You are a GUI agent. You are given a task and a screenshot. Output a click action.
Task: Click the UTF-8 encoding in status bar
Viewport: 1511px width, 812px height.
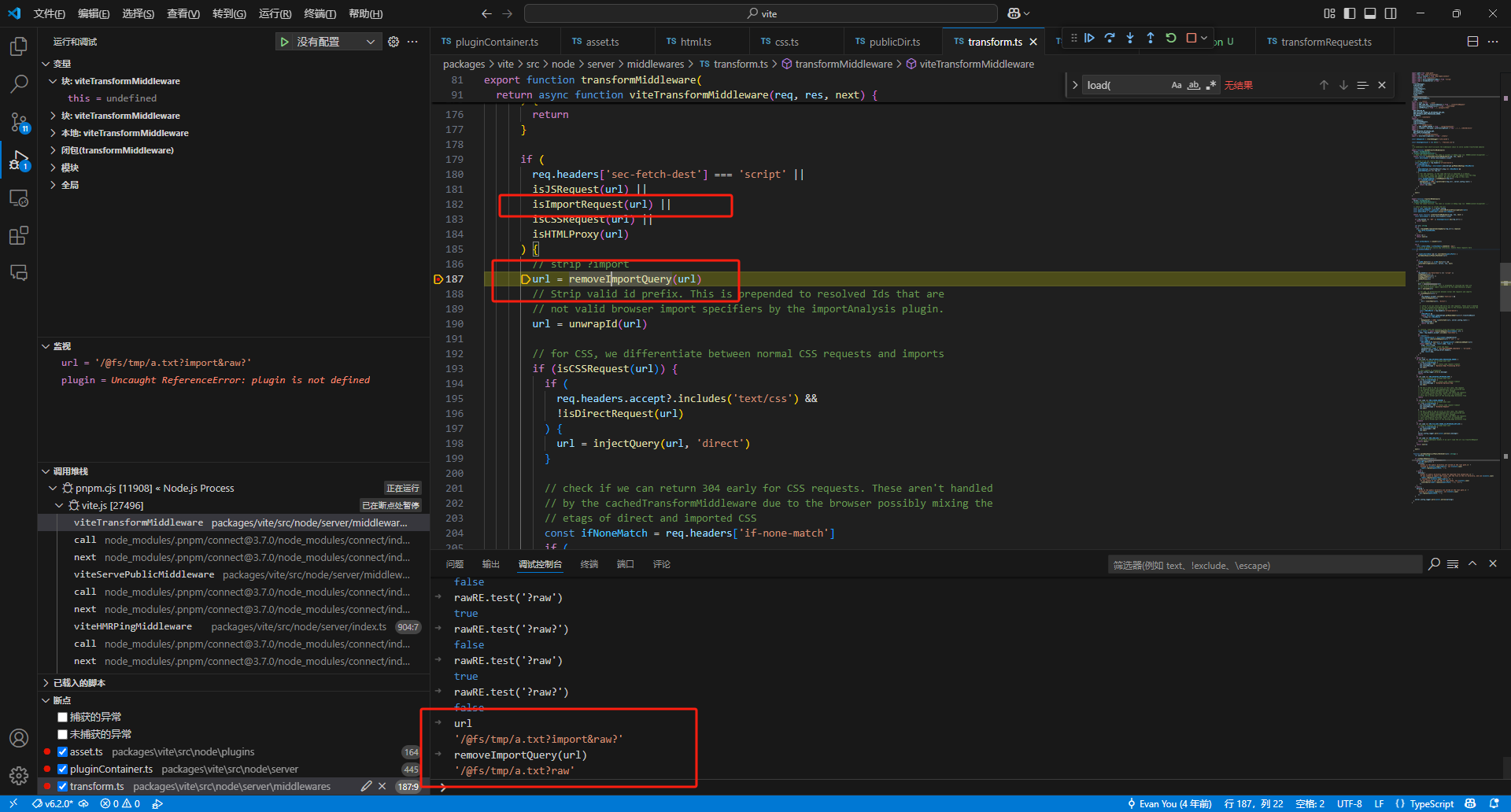point(1349,803)
